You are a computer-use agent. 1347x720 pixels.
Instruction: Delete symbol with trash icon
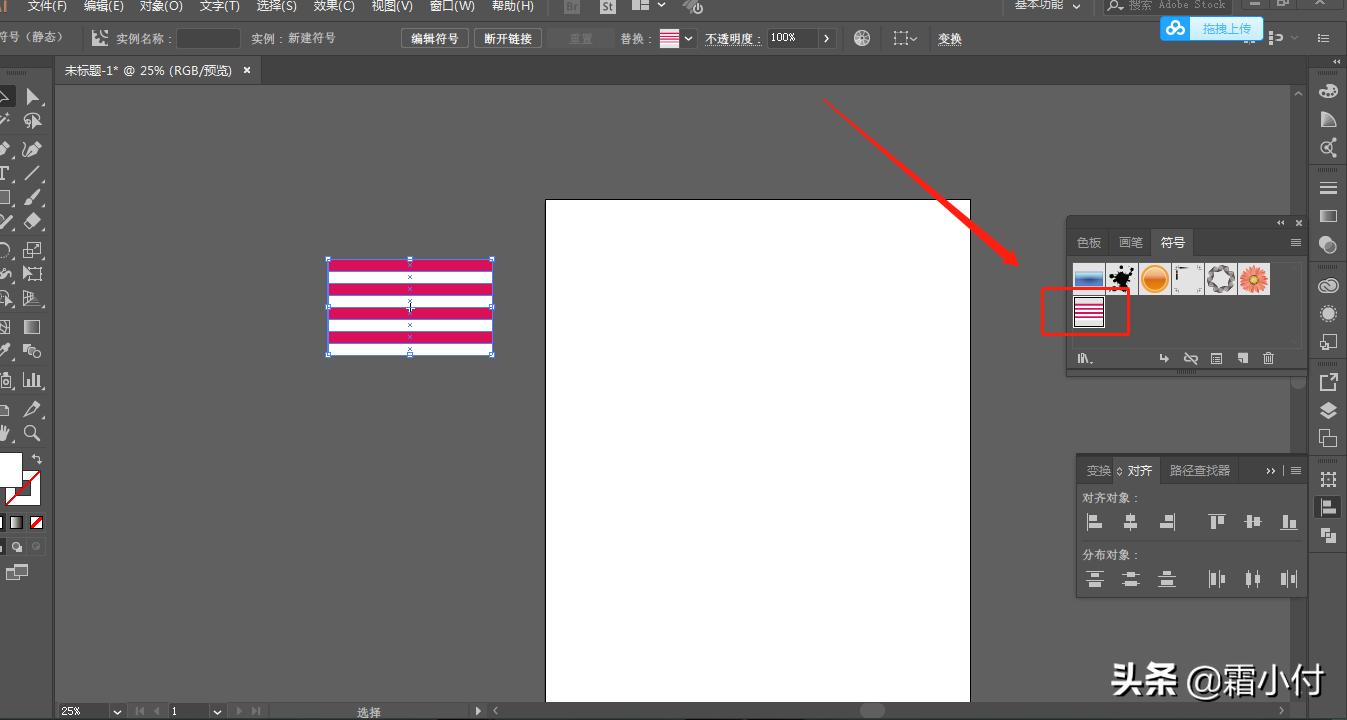click(1268, 358)
